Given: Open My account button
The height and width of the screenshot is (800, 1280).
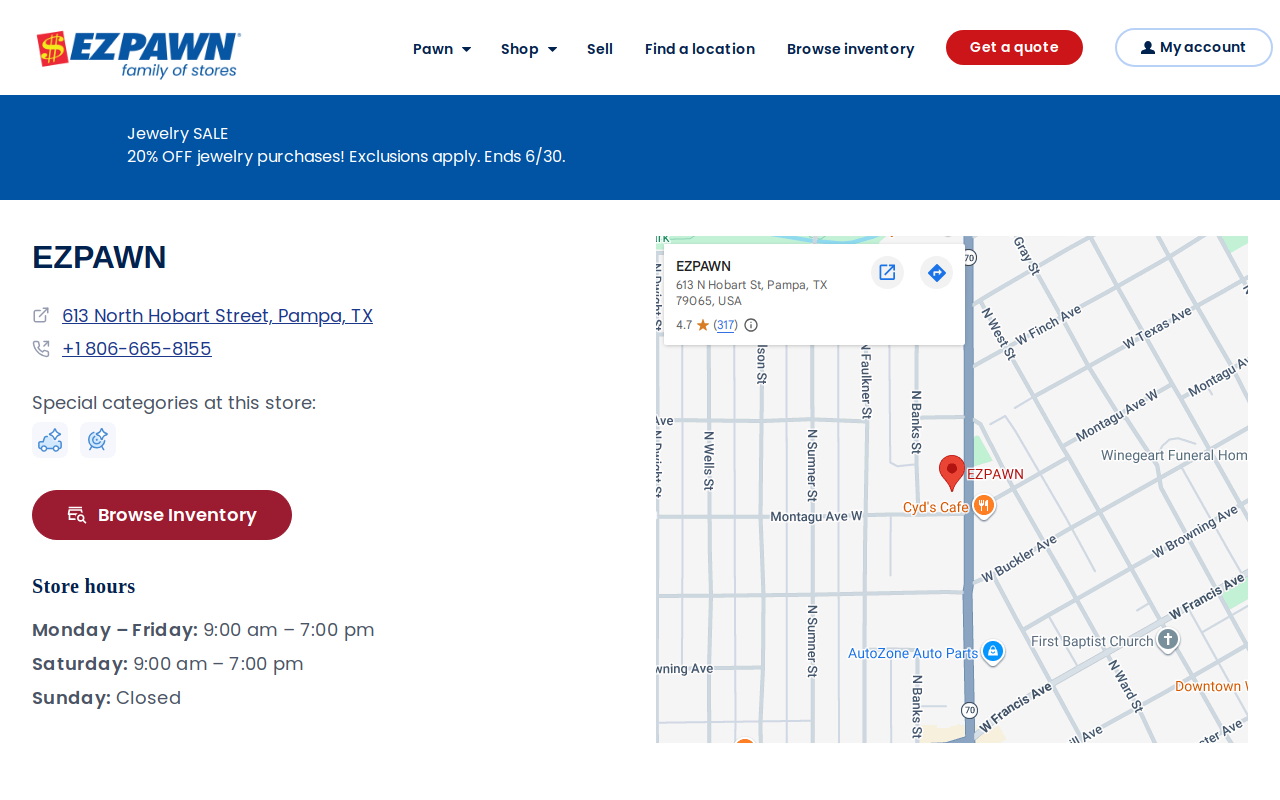Looking at the screenshot, I should coord(1193,47).
